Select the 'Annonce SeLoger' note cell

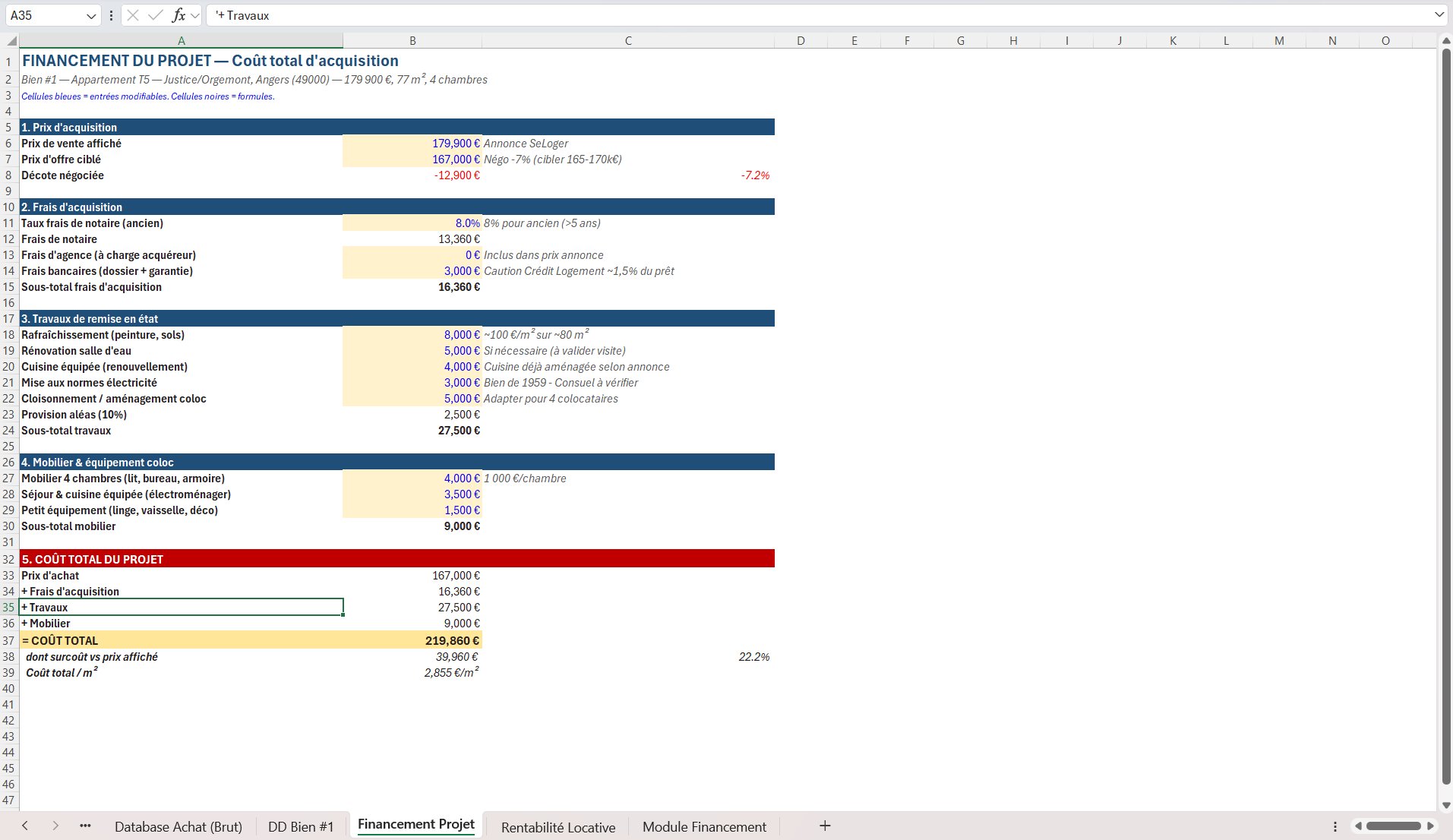coord(628,144)
